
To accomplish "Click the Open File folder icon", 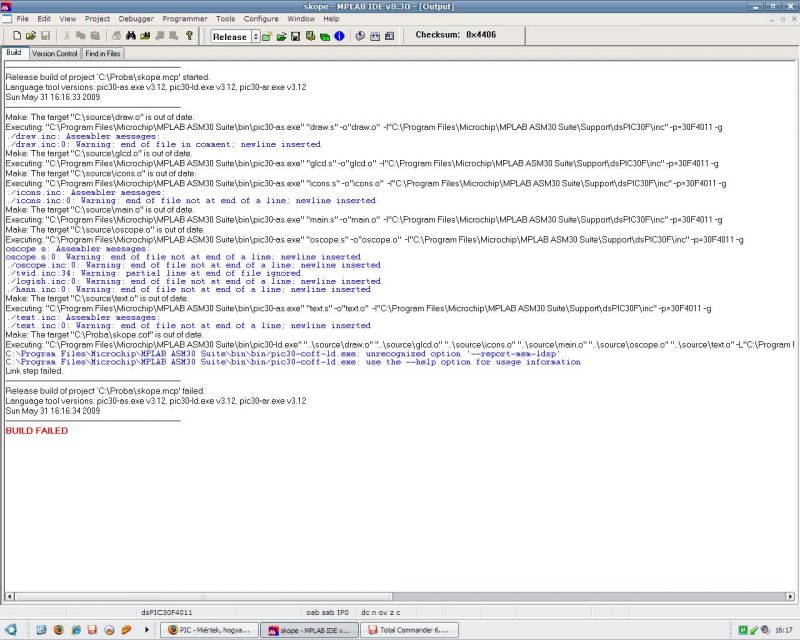I will (x=31, y=36).
